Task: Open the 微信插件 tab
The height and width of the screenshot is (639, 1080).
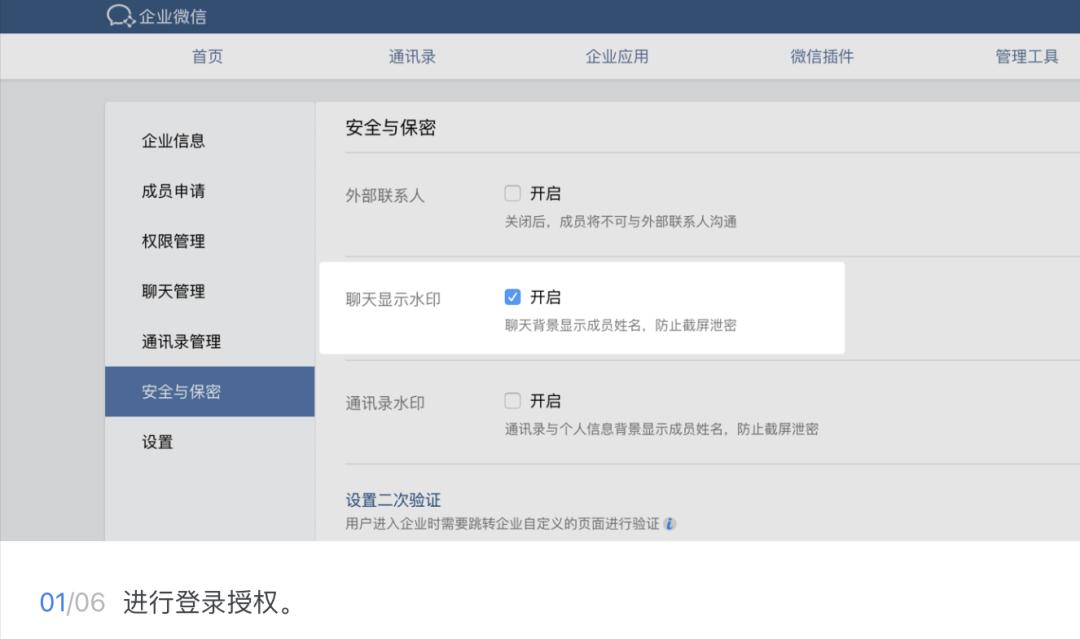Action: click(819, 56)
